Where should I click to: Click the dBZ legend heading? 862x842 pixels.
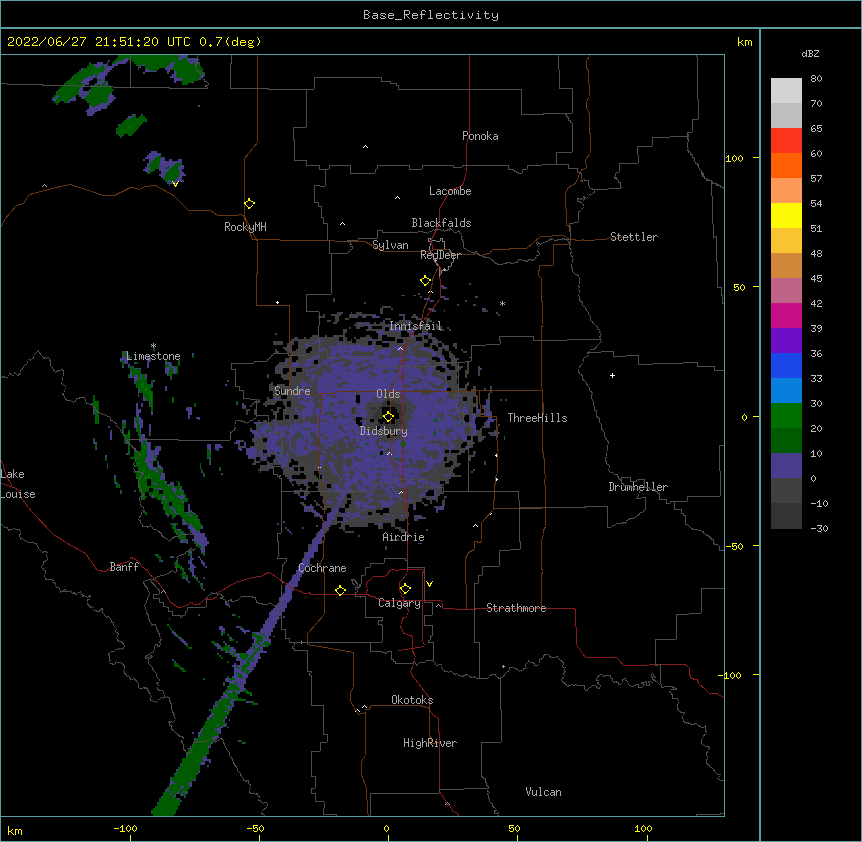point(810,54)
